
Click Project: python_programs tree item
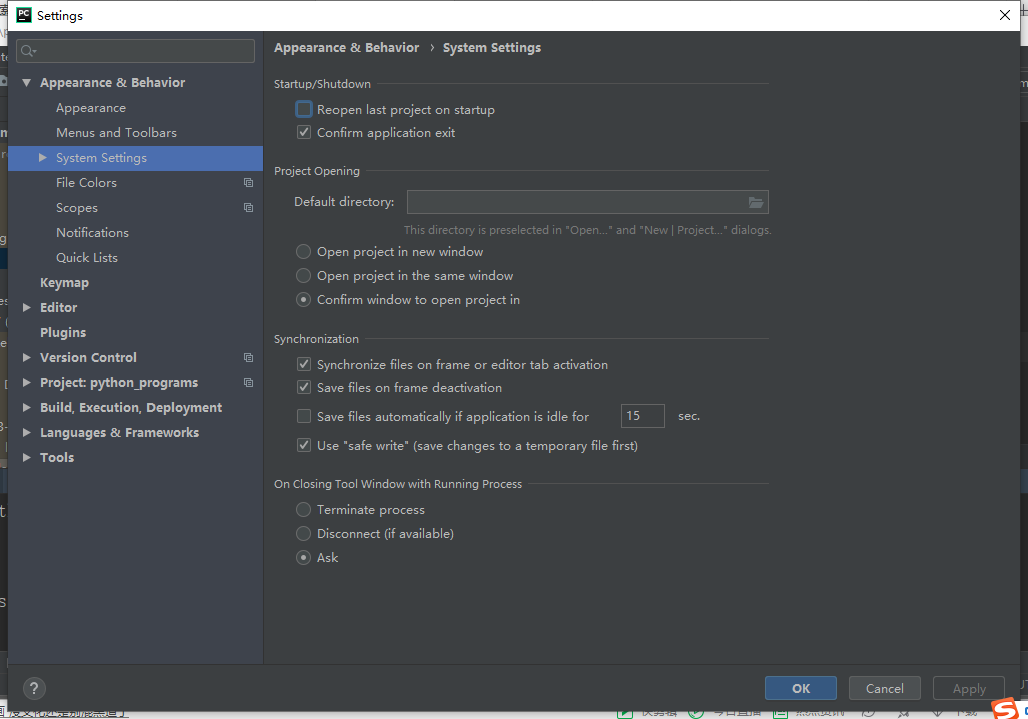pyautogui.click(x=119, y=383)
